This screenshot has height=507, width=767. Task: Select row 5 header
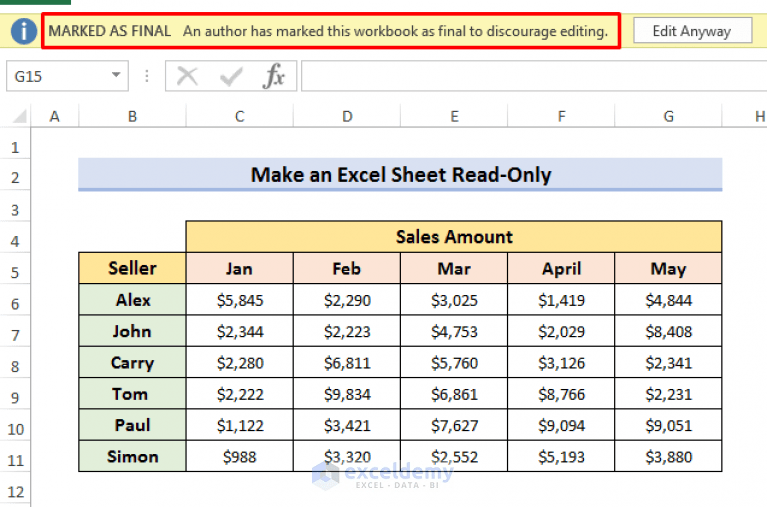point(15,272)
